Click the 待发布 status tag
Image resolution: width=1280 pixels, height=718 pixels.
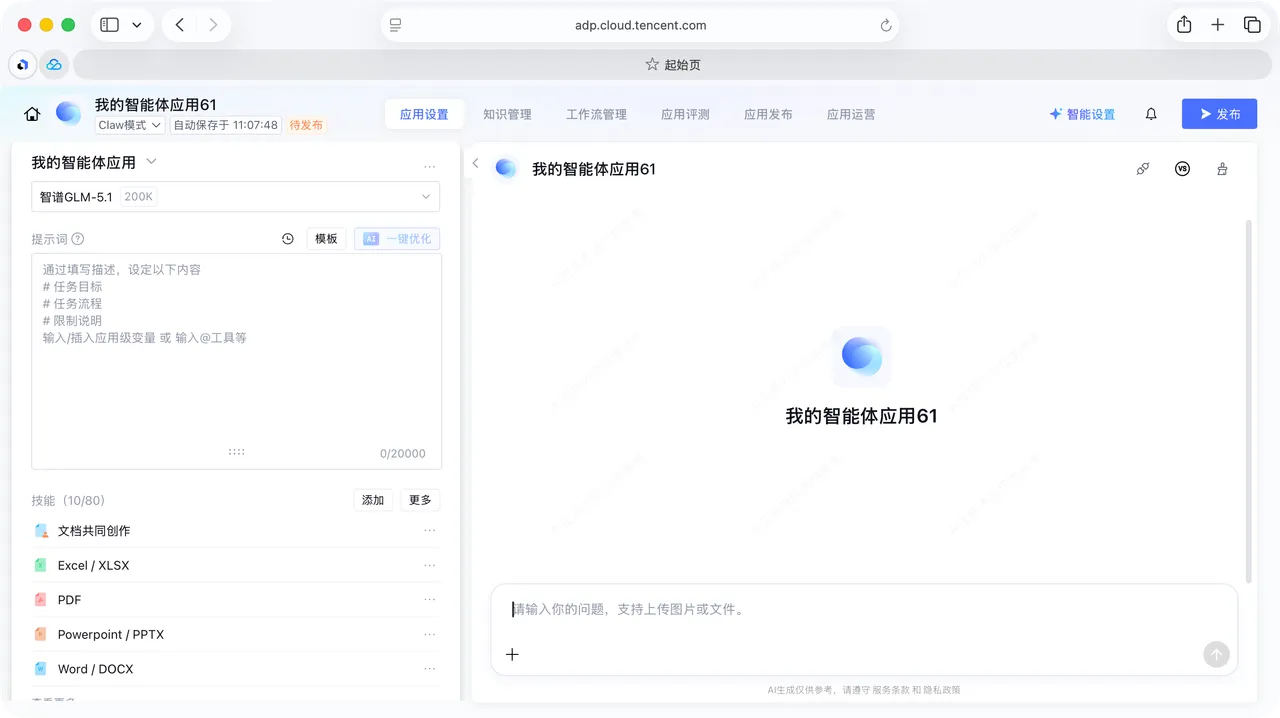click(306, 125)
